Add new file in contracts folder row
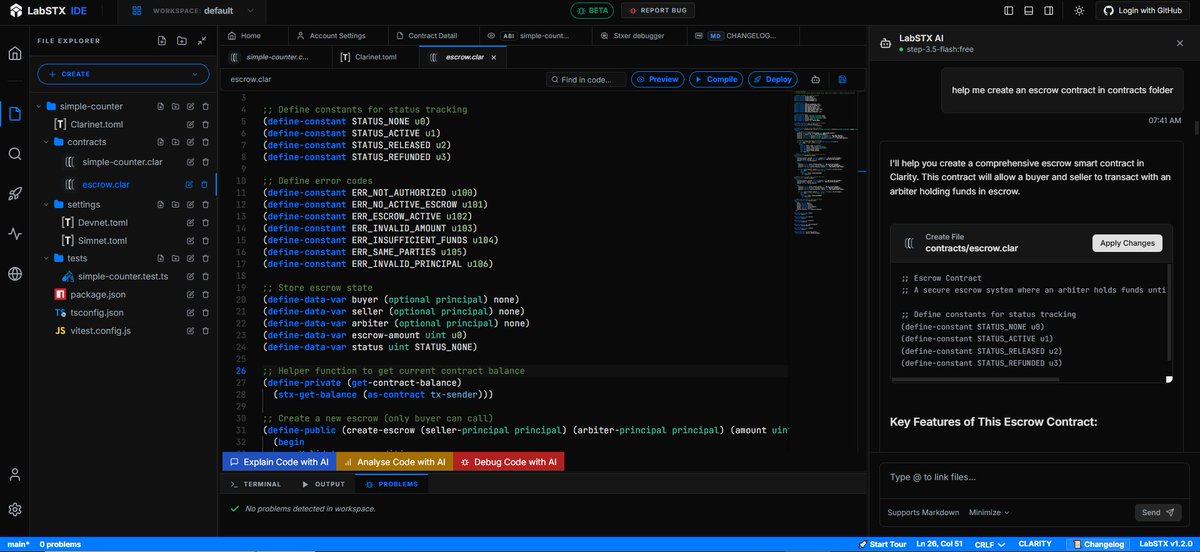 [160, 142]
